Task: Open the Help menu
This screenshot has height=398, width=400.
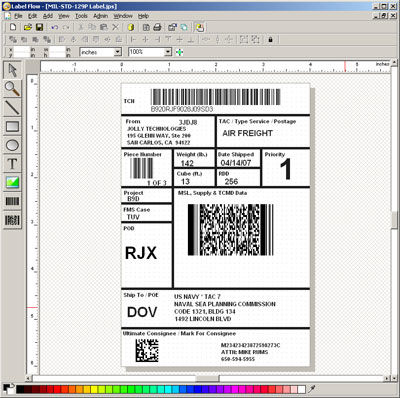Action: coord(143,16)
